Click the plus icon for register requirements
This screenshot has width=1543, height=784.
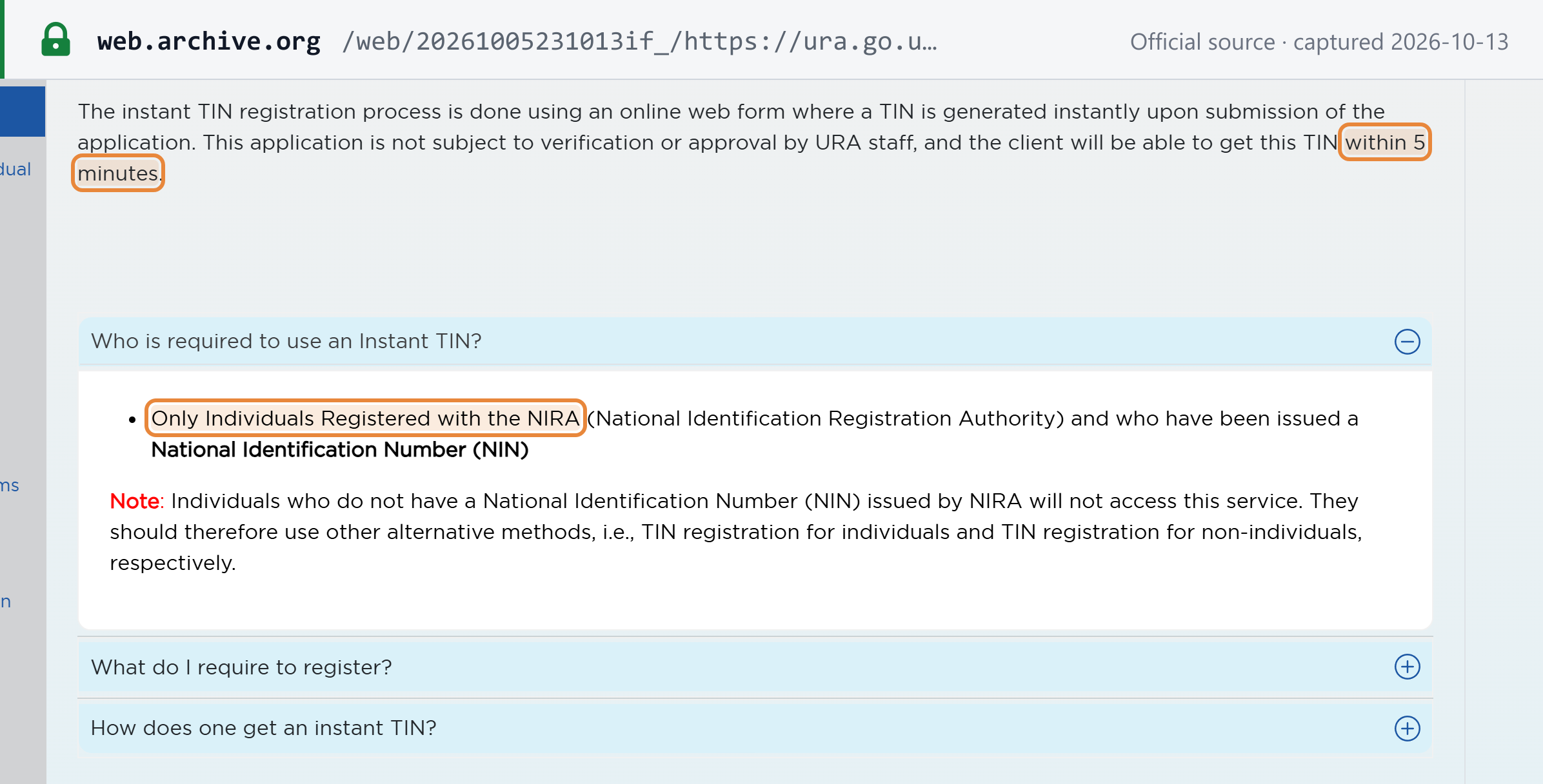pos(1407,667)
